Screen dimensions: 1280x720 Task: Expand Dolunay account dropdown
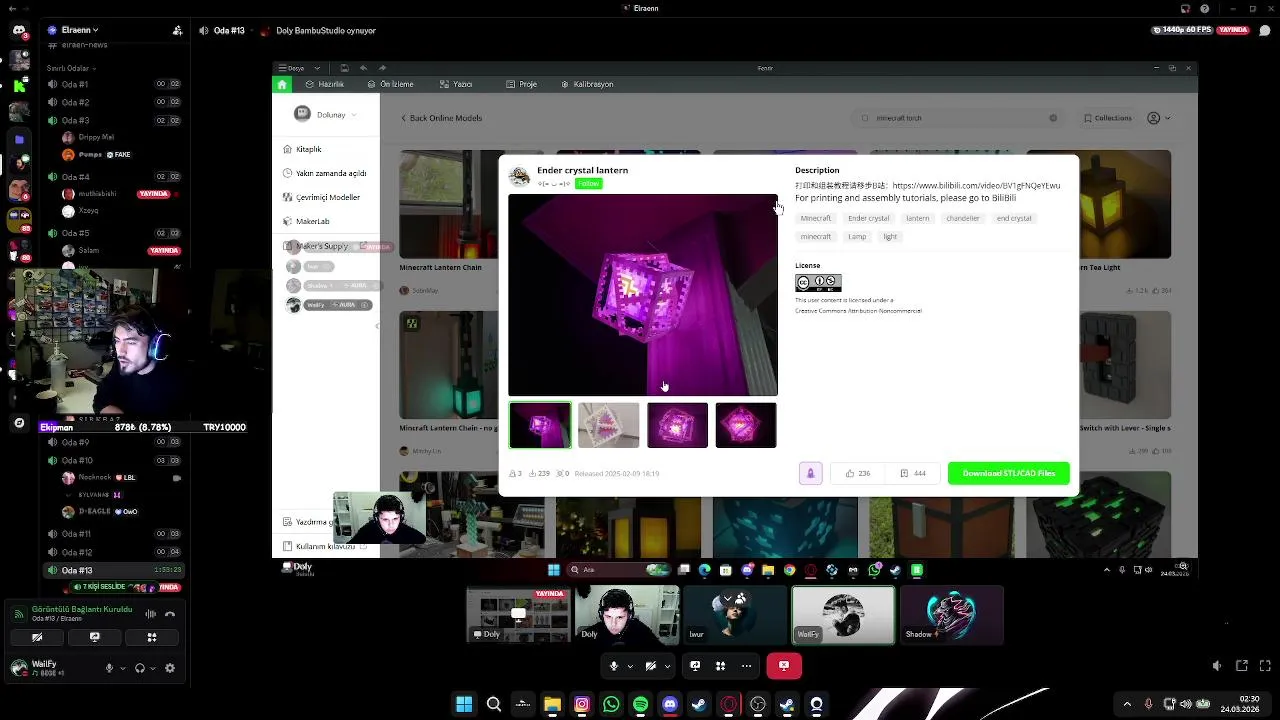click(x=353, y=115)
